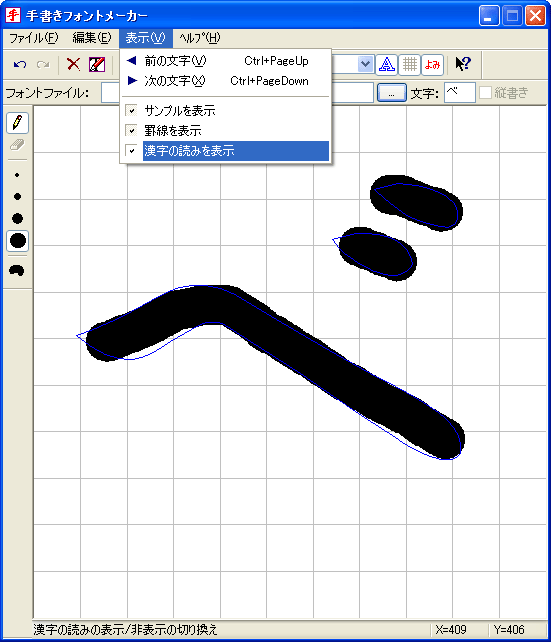
Task: Toggle sample display with the blue A icon
Action: tap(386, 64)
